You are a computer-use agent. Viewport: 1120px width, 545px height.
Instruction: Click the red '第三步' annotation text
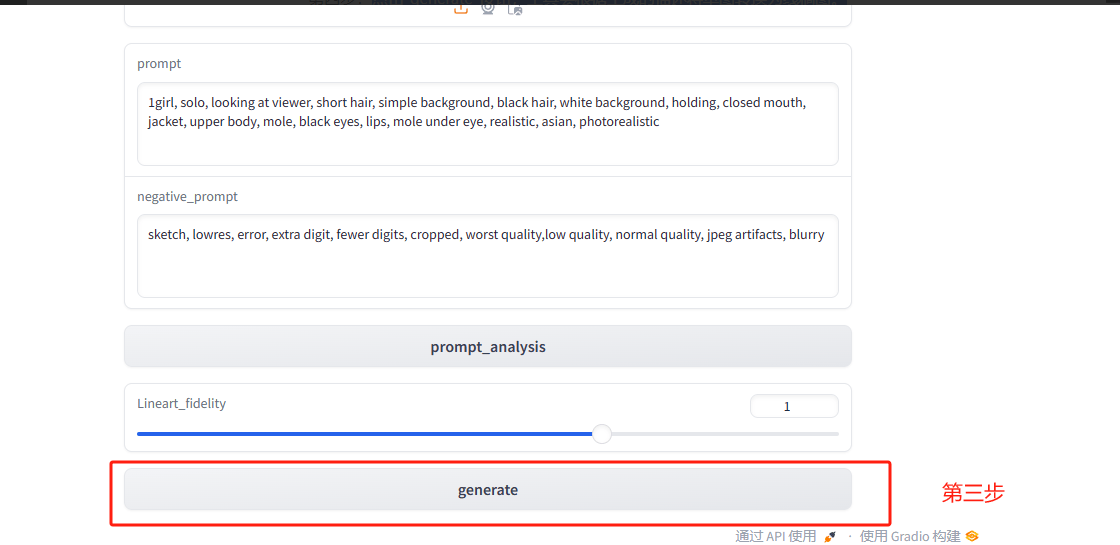pos(973,493)
